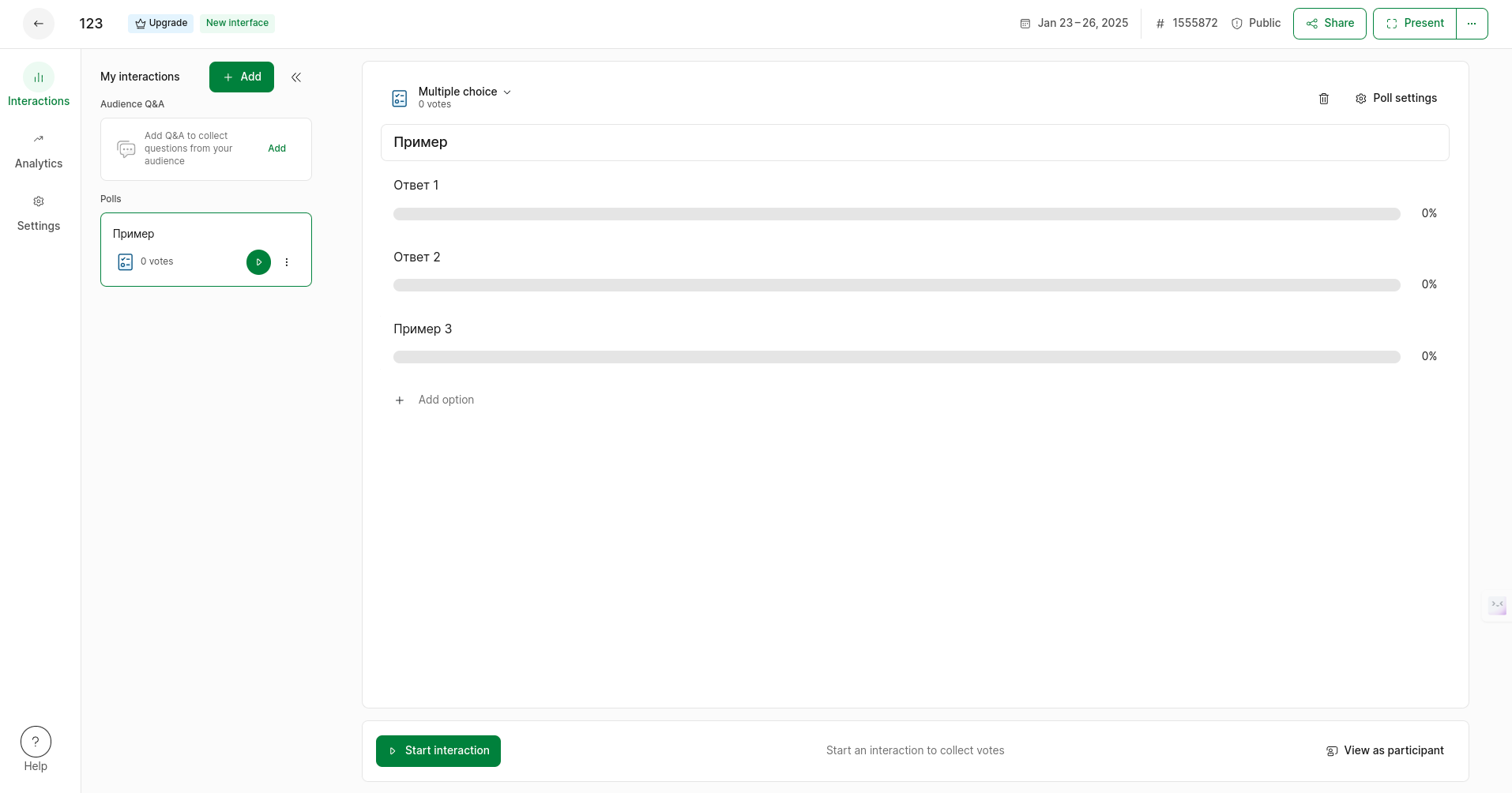This screenshot has width=1512, height=793.
Task: Go to the Settings tab
Action: click(39, 213)
